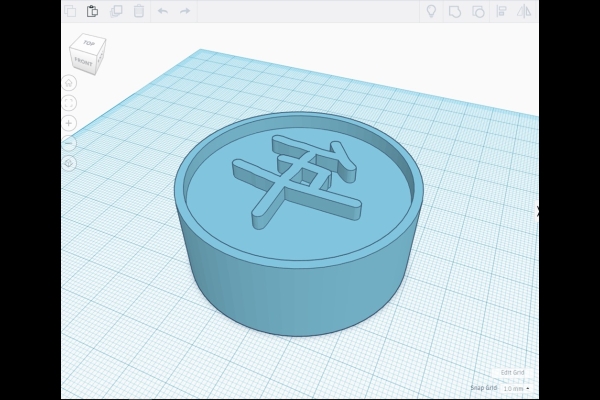Click the Group shapes icon
This screenshot has width=600, height=400.
click(x=455, y=11)
